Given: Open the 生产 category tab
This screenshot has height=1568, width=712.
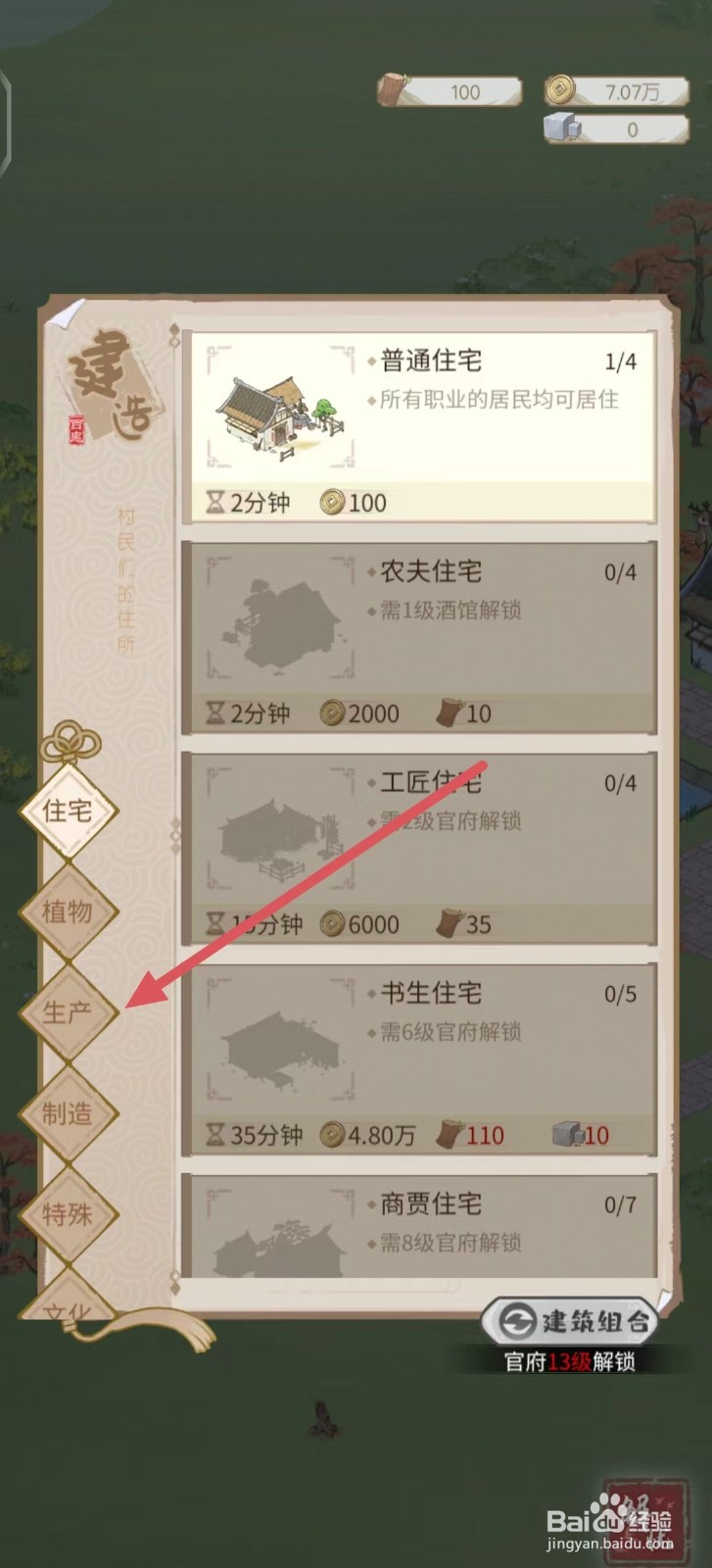Looking at the screenshot, I should [68, 1013].
